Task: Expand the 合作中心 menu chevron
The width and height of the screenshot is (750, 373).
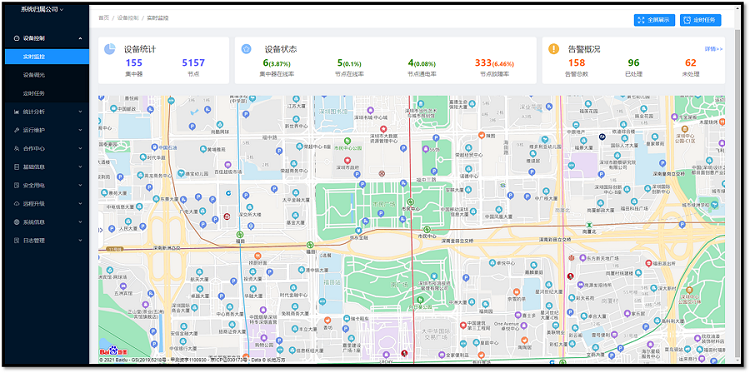Action: click(x=80, y=149)
